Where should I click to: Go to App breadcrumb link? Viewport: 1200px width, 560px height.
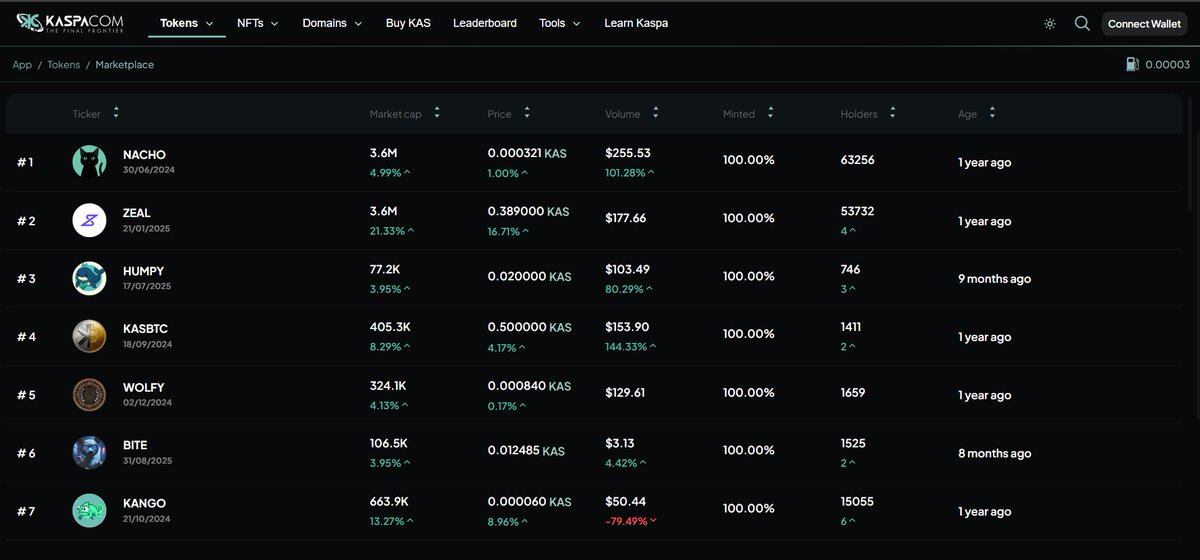click(x=22, y=64)
